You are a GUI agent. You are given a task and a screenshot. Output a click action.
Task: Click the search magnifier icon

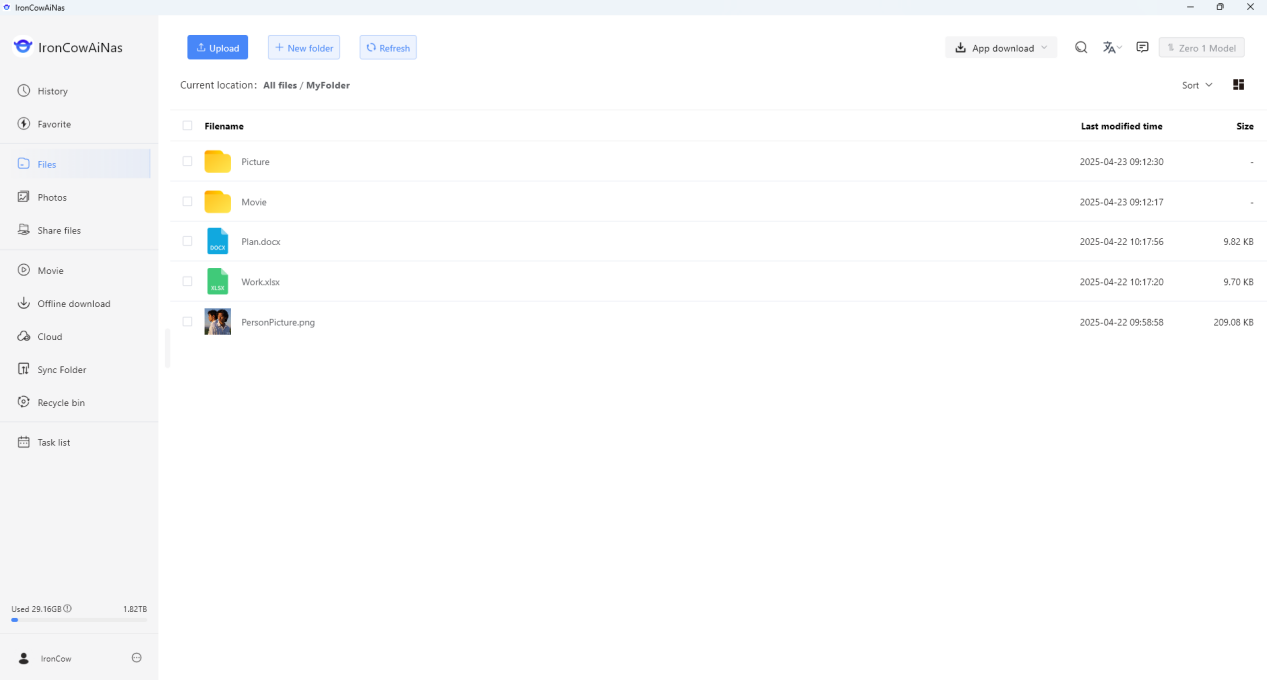pyautogui.click(x=1081, y=48)
